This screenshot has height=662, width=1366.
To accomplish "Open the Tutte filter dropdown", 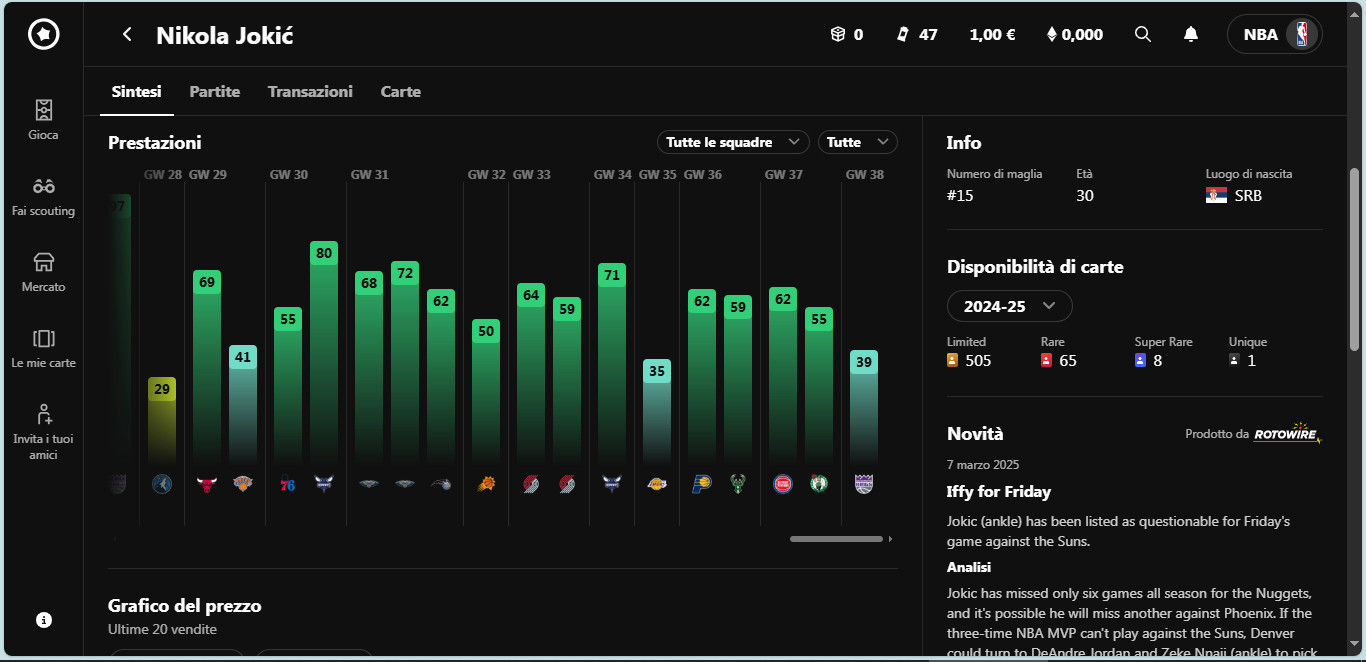I will (x=857, y=142).
